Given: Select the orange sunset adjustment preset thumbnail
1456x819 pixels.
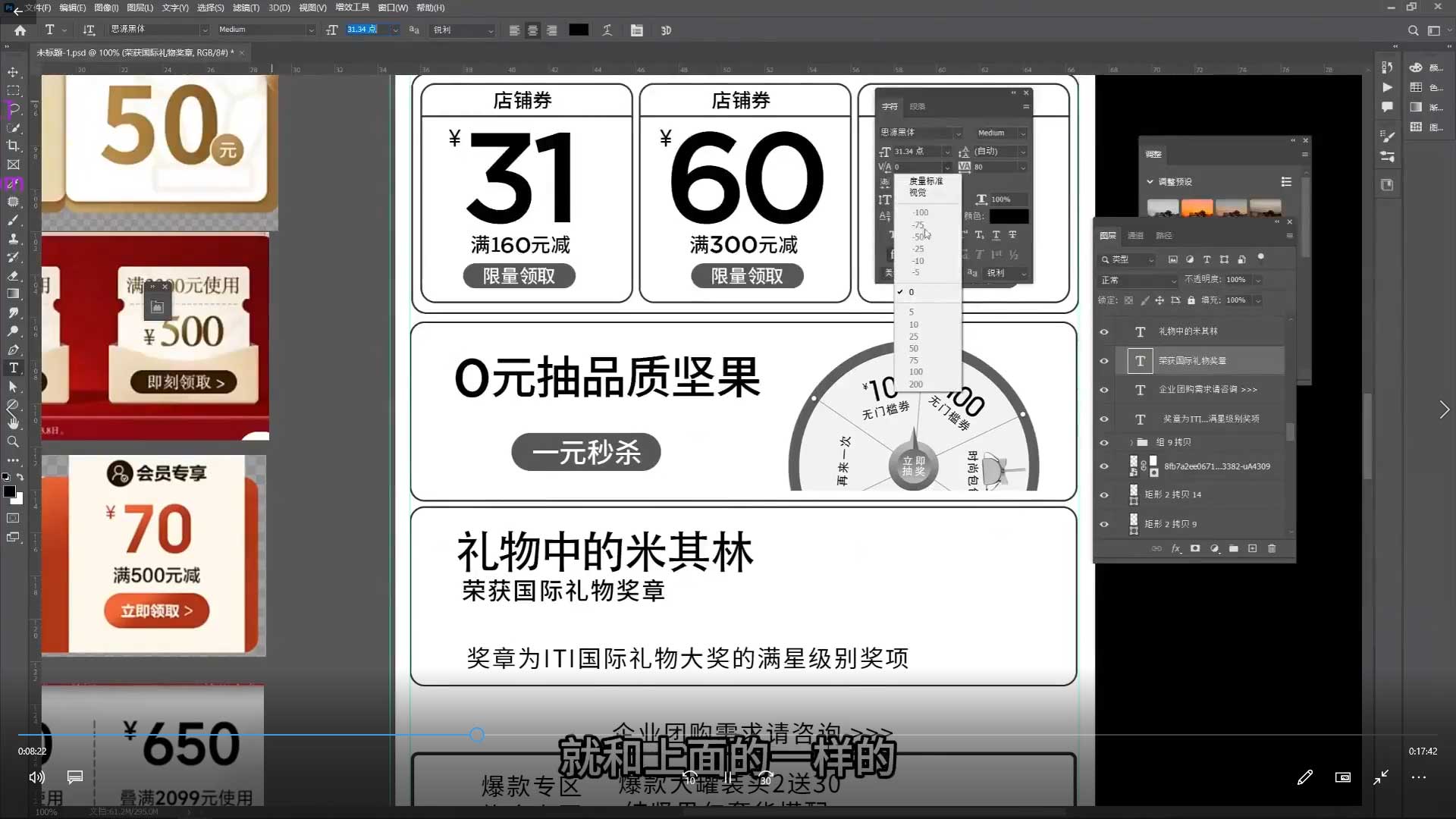Looking at the screenshot, I should [x=1197, y=208].
